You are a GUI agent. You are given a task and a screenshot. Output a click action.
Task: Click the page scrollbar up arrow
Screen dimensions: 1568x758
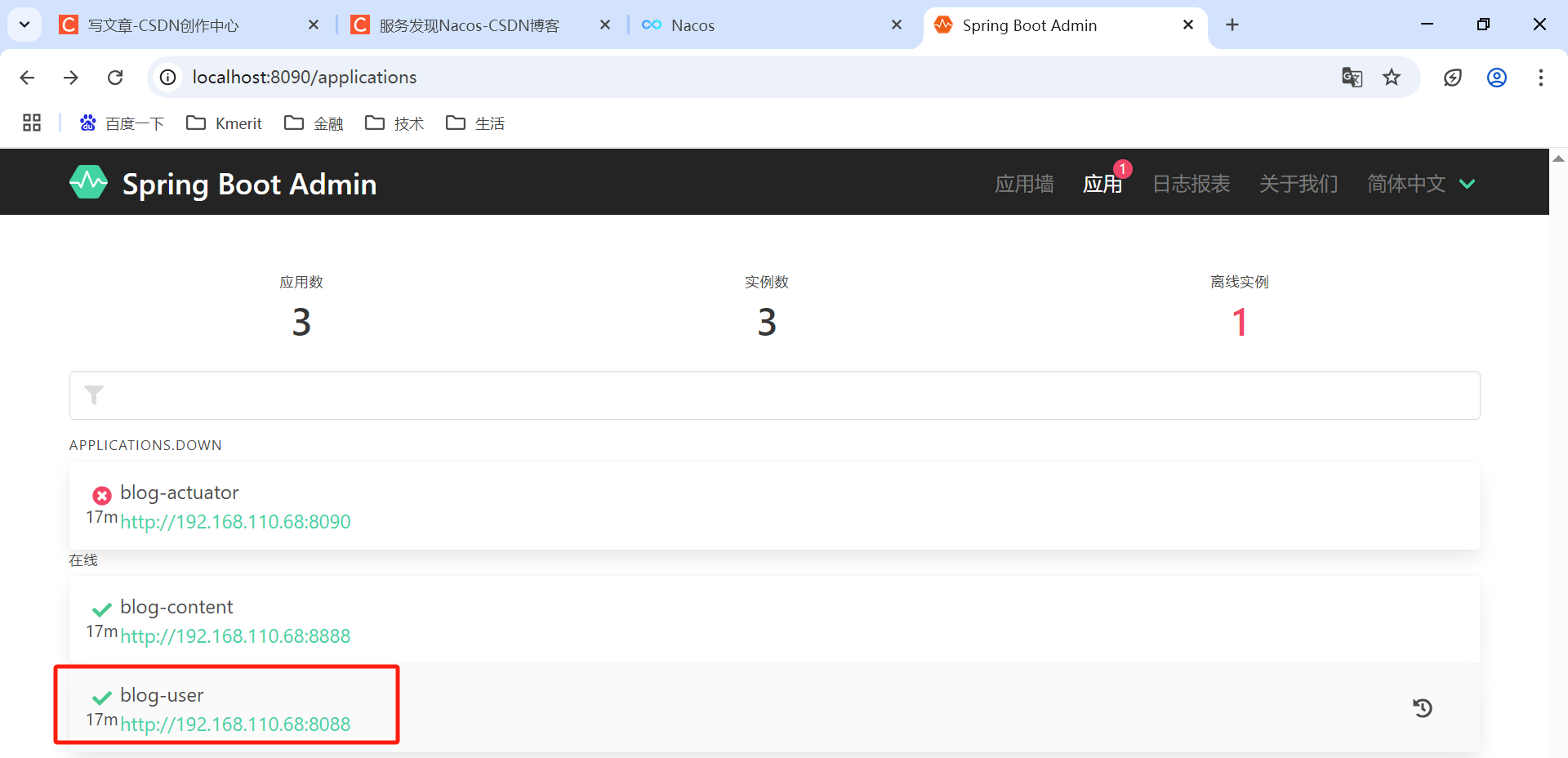(1558, 158)
